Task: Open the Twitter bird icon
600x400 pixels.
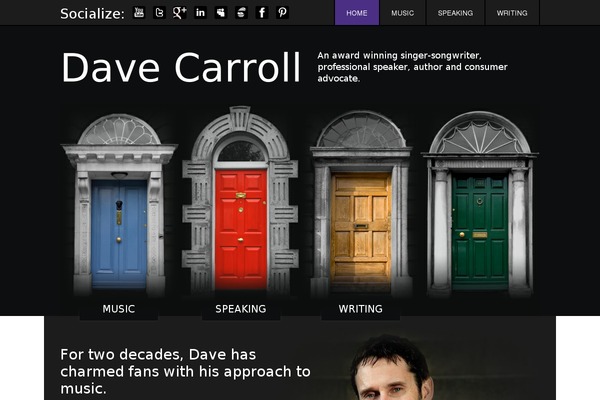Action: click(159, 13)
